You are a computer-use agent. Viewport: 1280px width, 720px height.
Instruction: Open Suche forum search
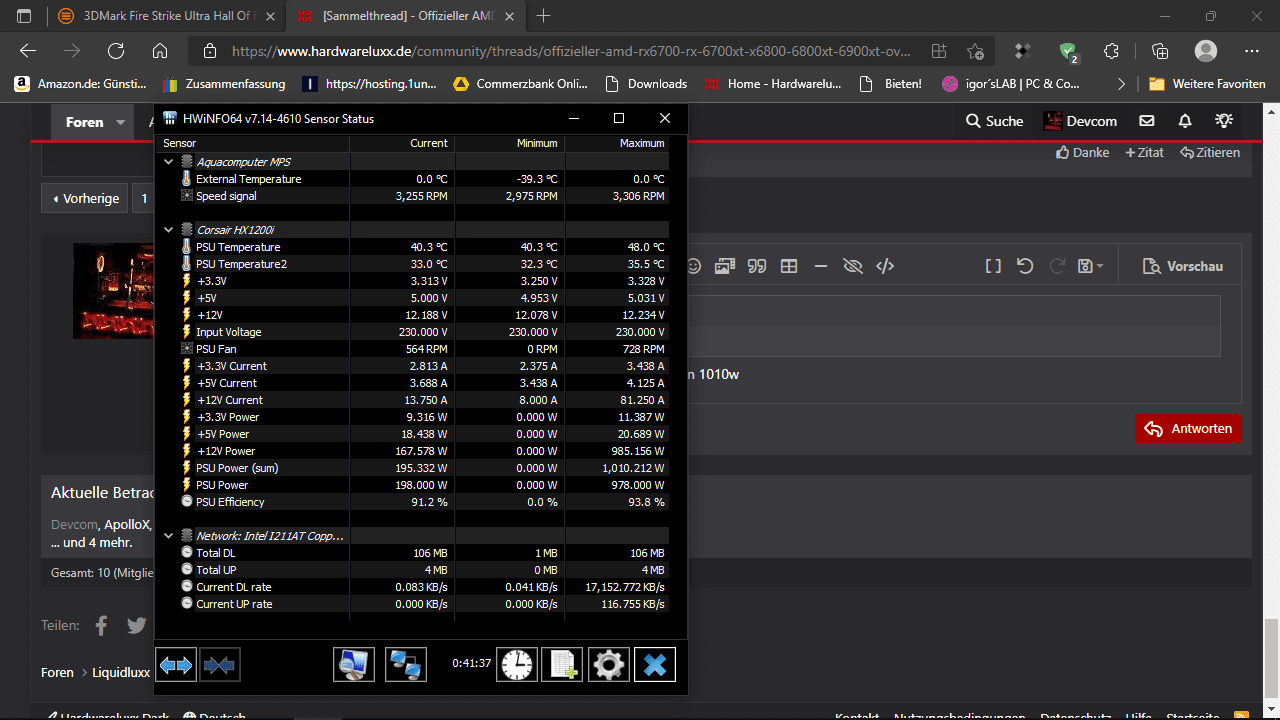coord(994,121)
